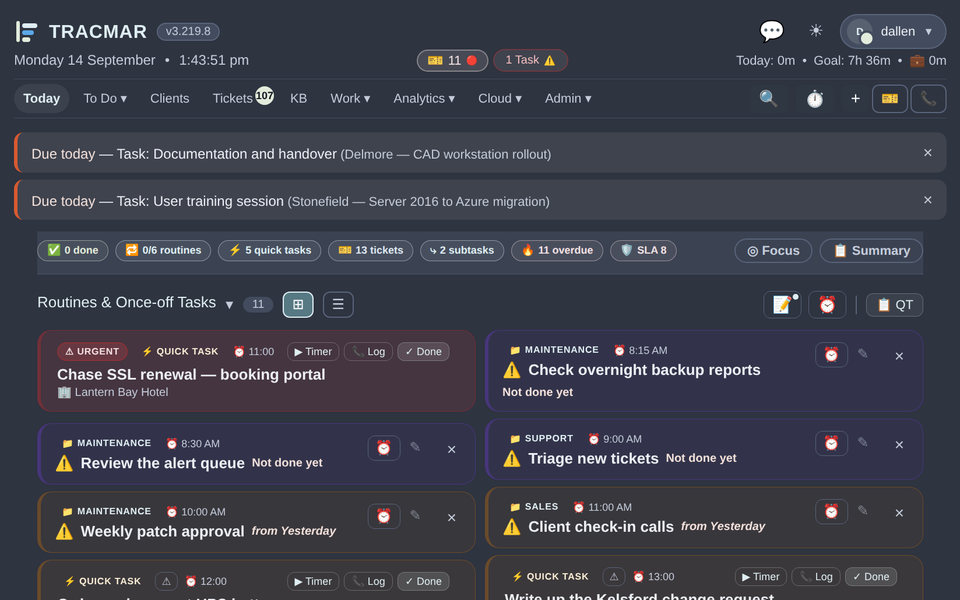Edit Client check-in calls pencil icon
Screen dimensions: 960x600
[x=863, y=511]
